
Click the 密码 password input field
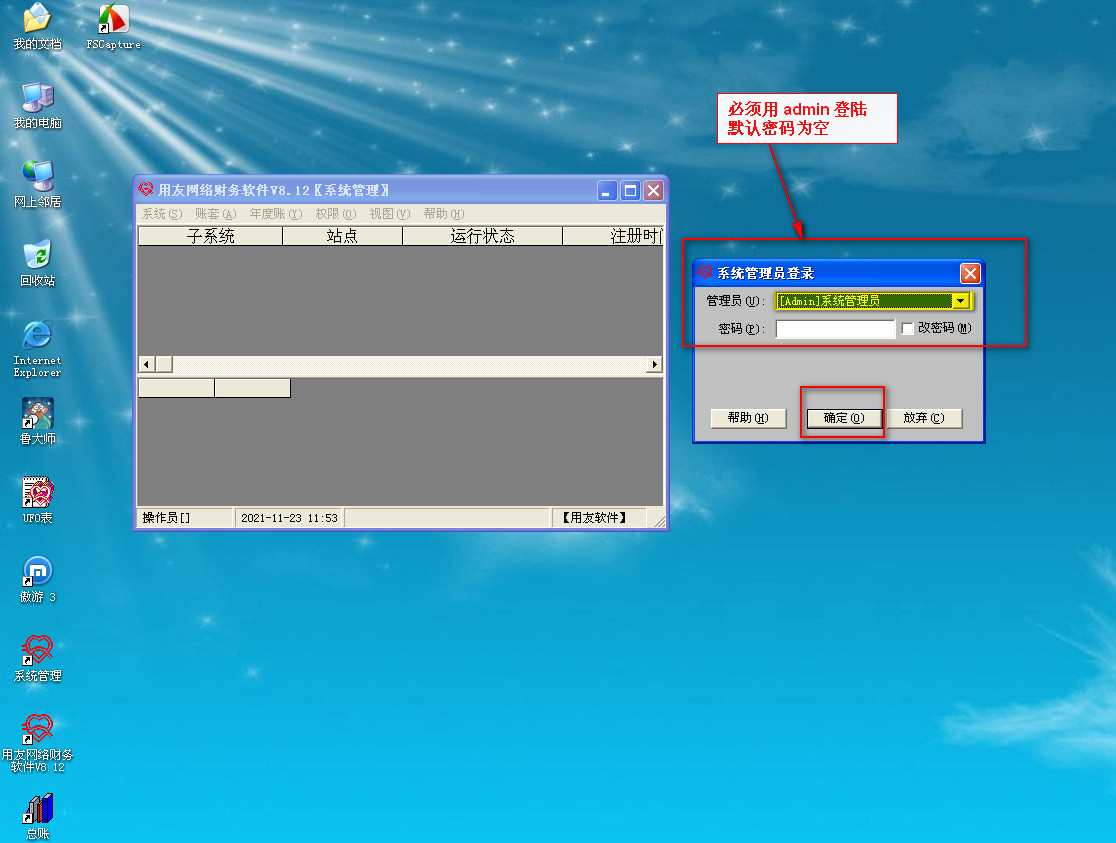point(835,329)
